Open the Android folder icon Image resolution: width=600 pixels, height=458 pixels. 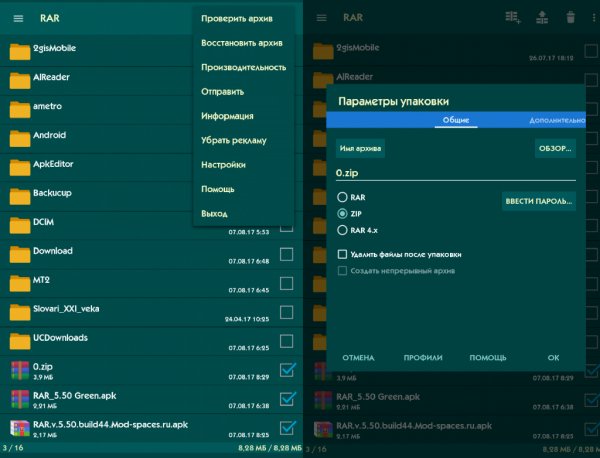click(20, 138)
